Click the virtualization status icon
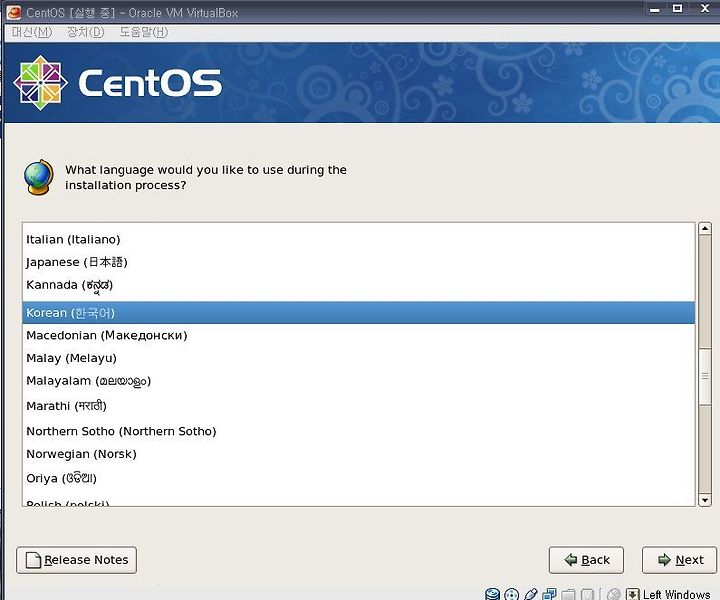Viewport: 720px width, 600px height. pyautogui.click(x=587, y=594)
